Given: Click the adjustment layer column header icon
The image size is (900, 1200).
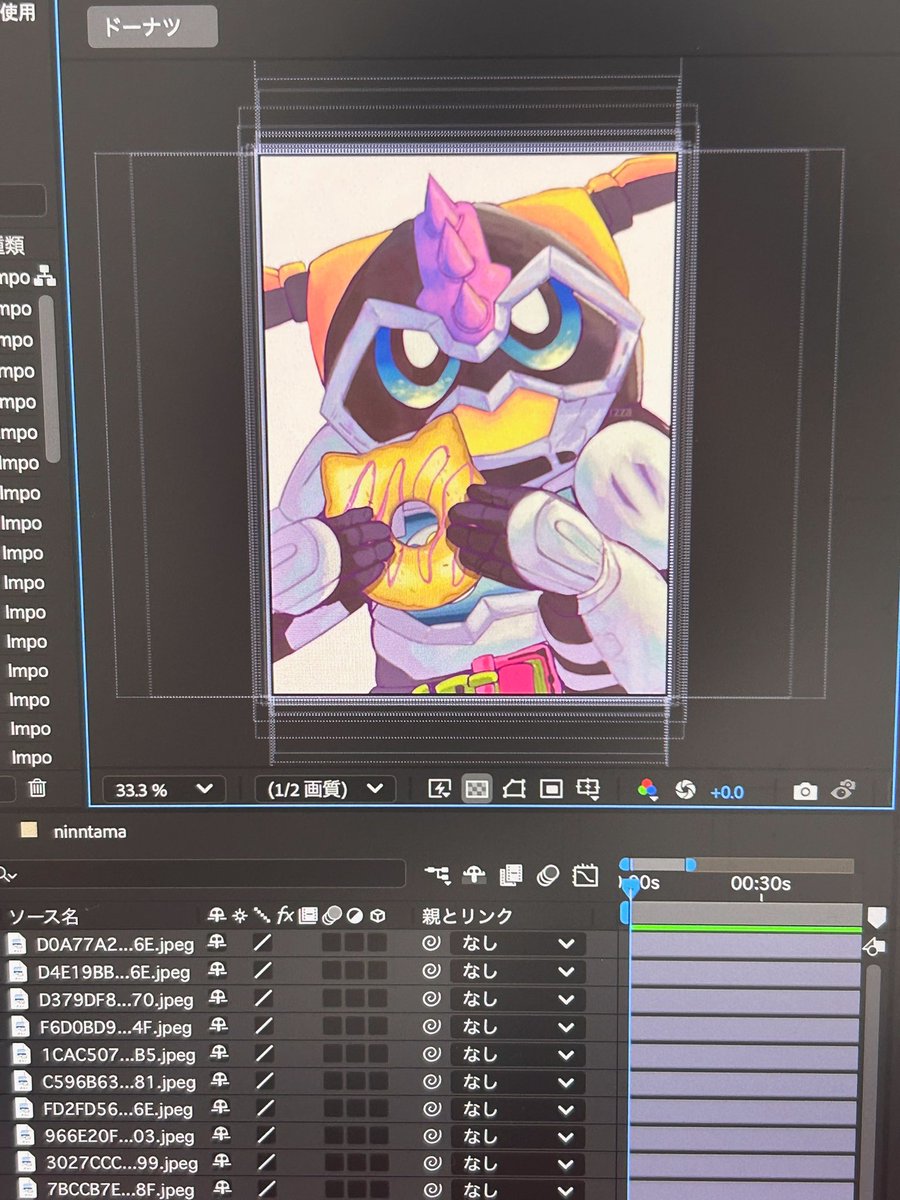Looking at the screenshot, I should tap(354, 914).
